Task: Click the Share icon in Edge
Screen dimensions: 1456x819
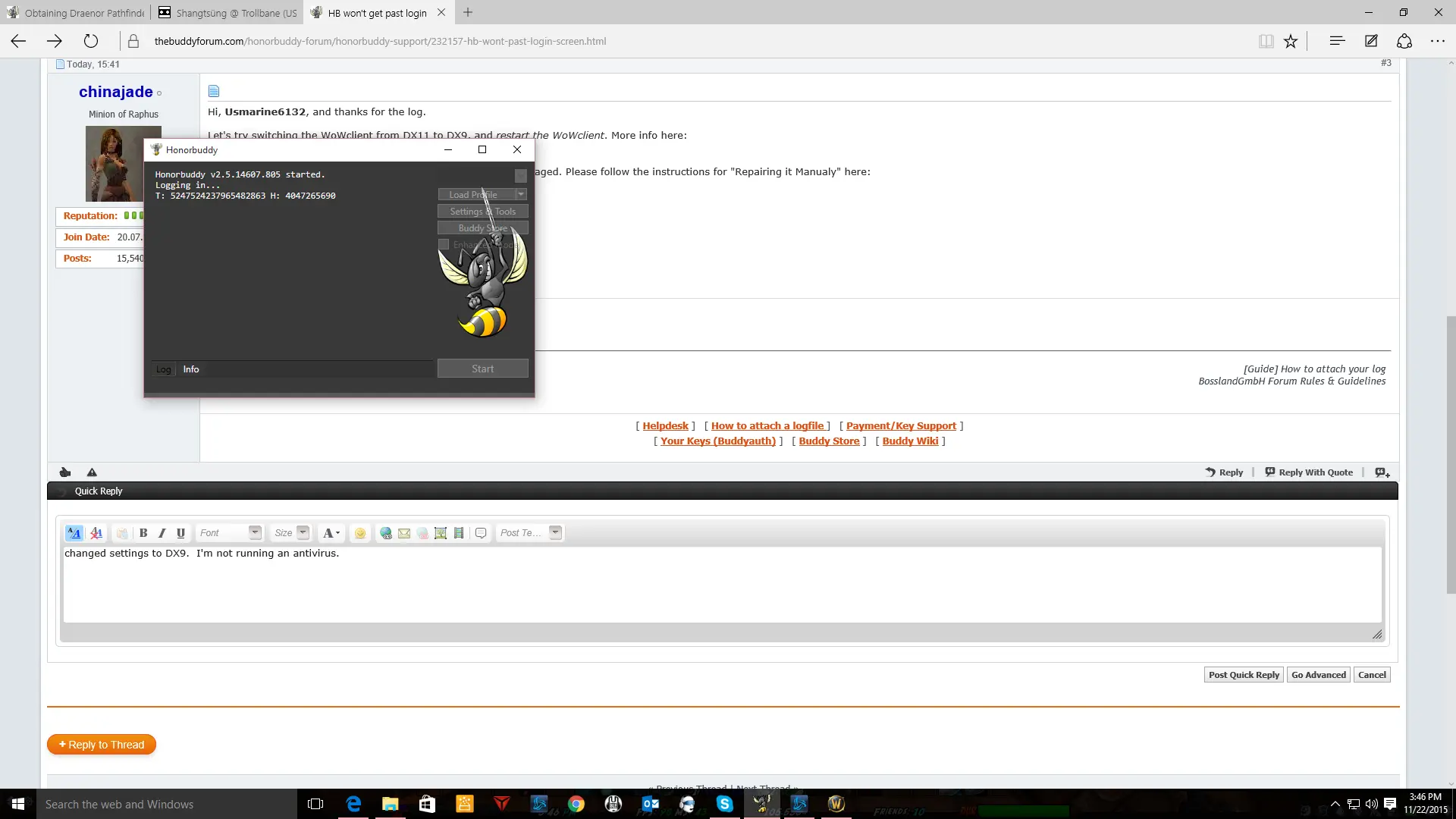Action: [x=1404, y=41]
